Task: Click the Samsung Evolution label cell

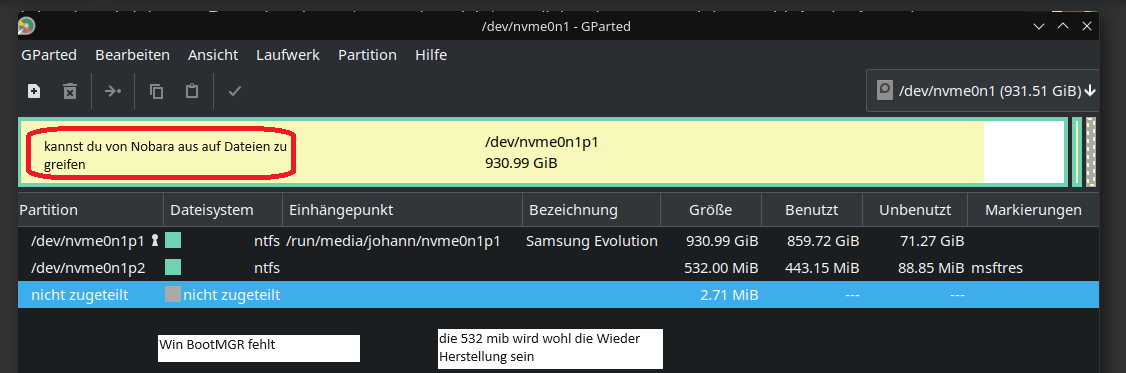Action: (592, 241)
